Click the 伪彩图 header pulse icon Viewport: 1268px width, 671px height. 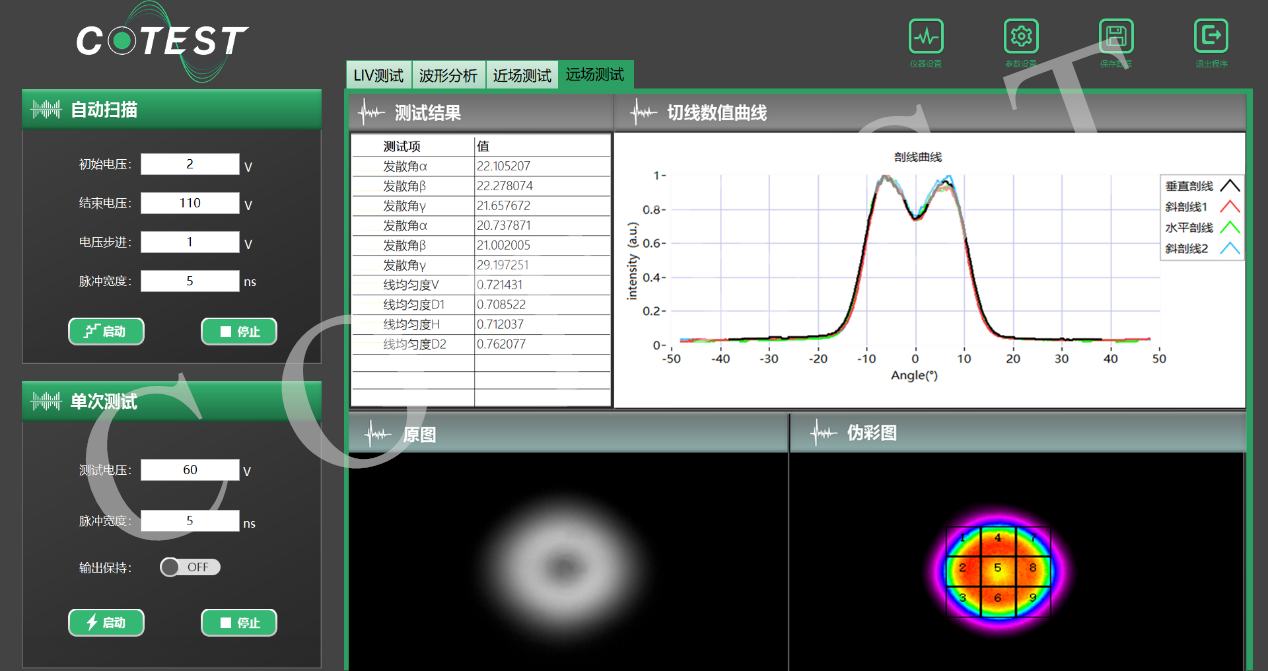(x=824, y=433)
